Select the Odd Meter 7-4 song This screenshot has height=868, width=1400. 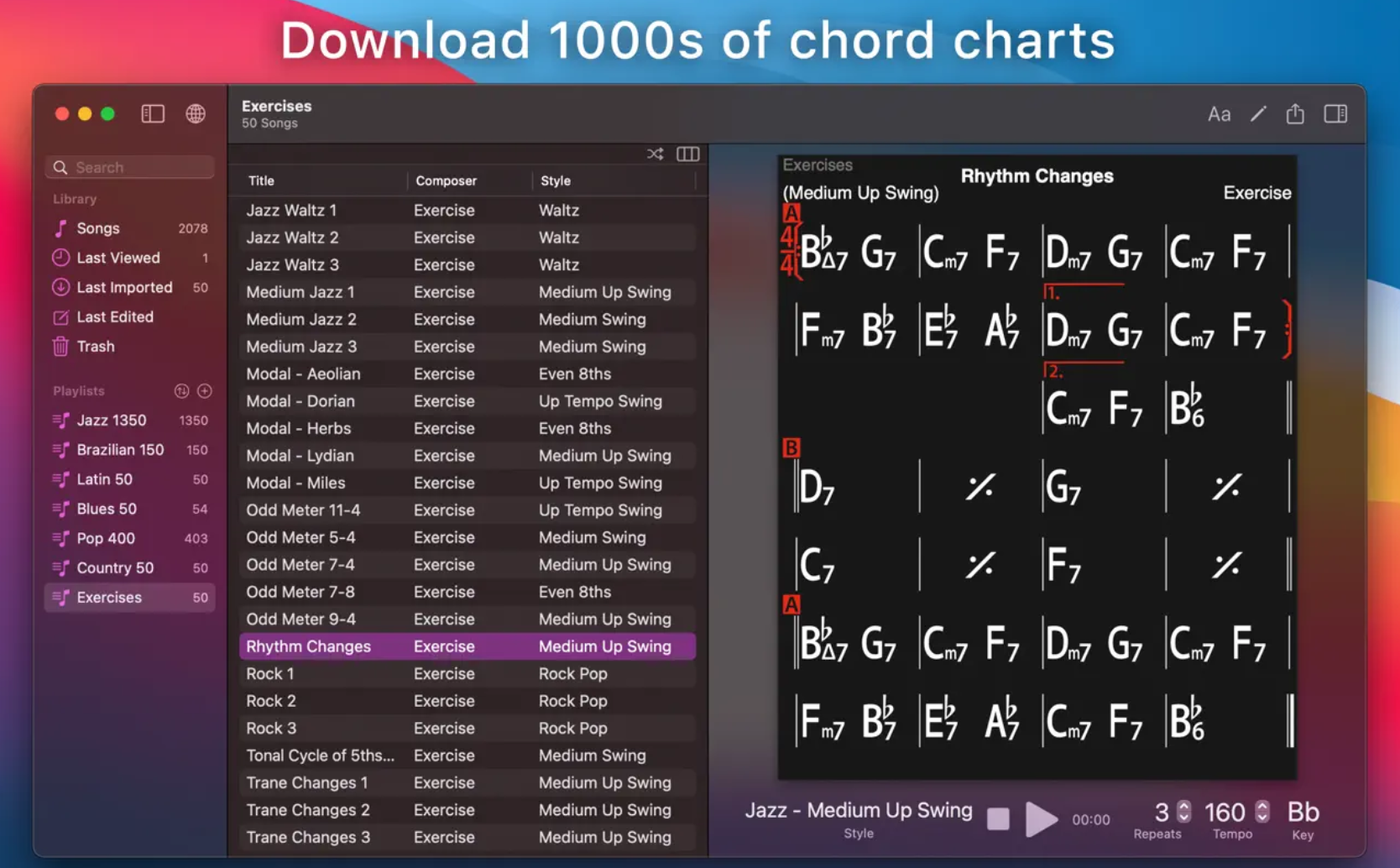468,565
